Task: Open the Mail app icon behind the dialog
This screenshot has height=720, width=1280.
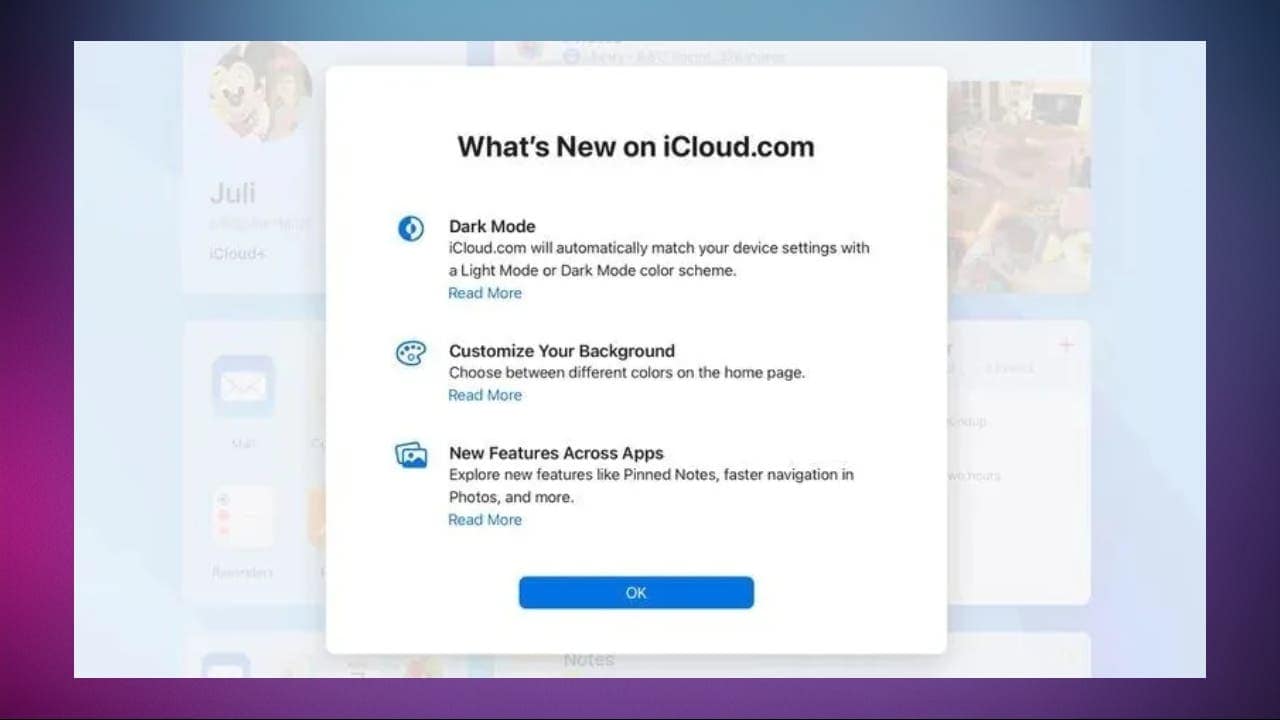Action: (x=243, y=386)
